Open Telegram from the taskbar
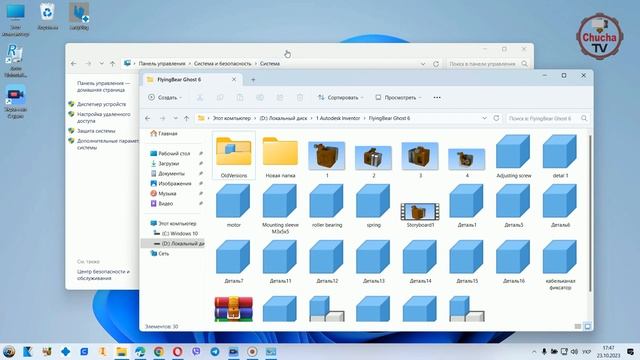This screenshot has height=360, width=640. 215,351
